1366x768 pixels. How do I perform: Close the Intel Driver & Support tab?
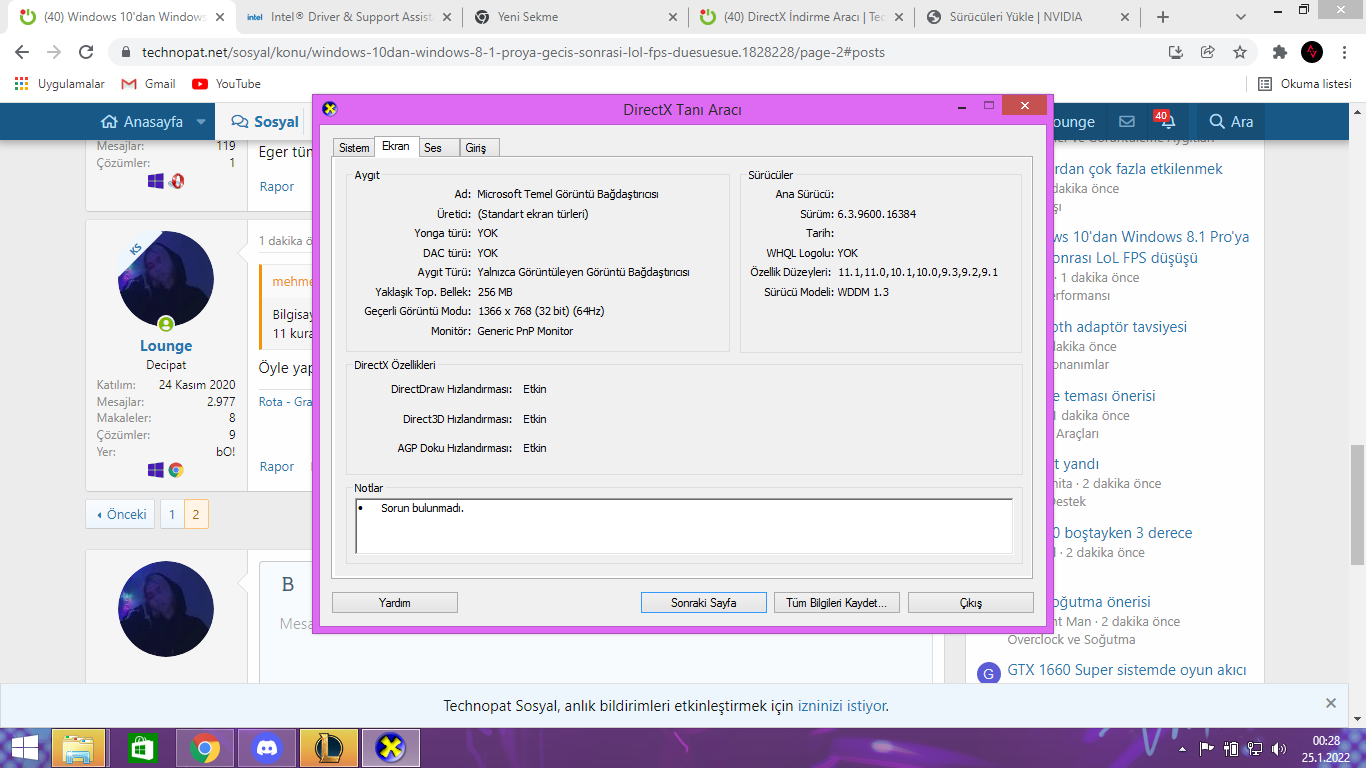pyautogui.click(x=445, y=17)
